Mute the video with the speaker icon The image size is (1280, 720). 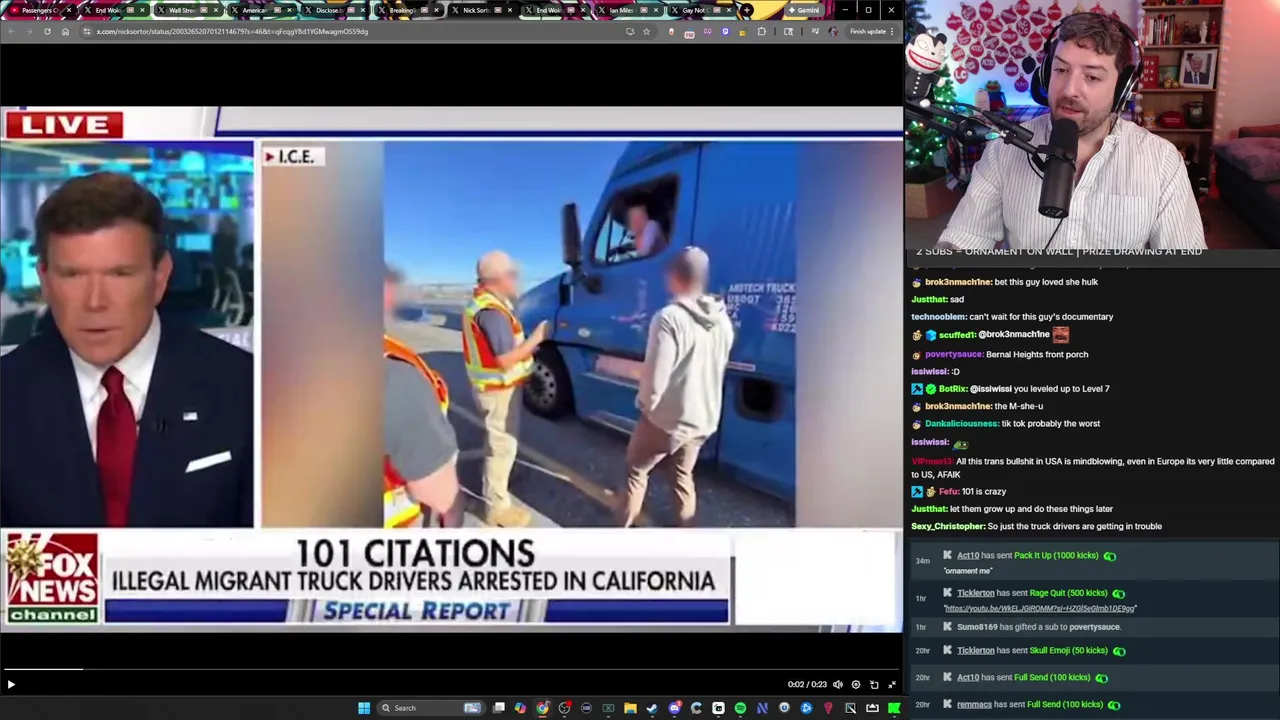pyautogui.click(x=838, y=684)
